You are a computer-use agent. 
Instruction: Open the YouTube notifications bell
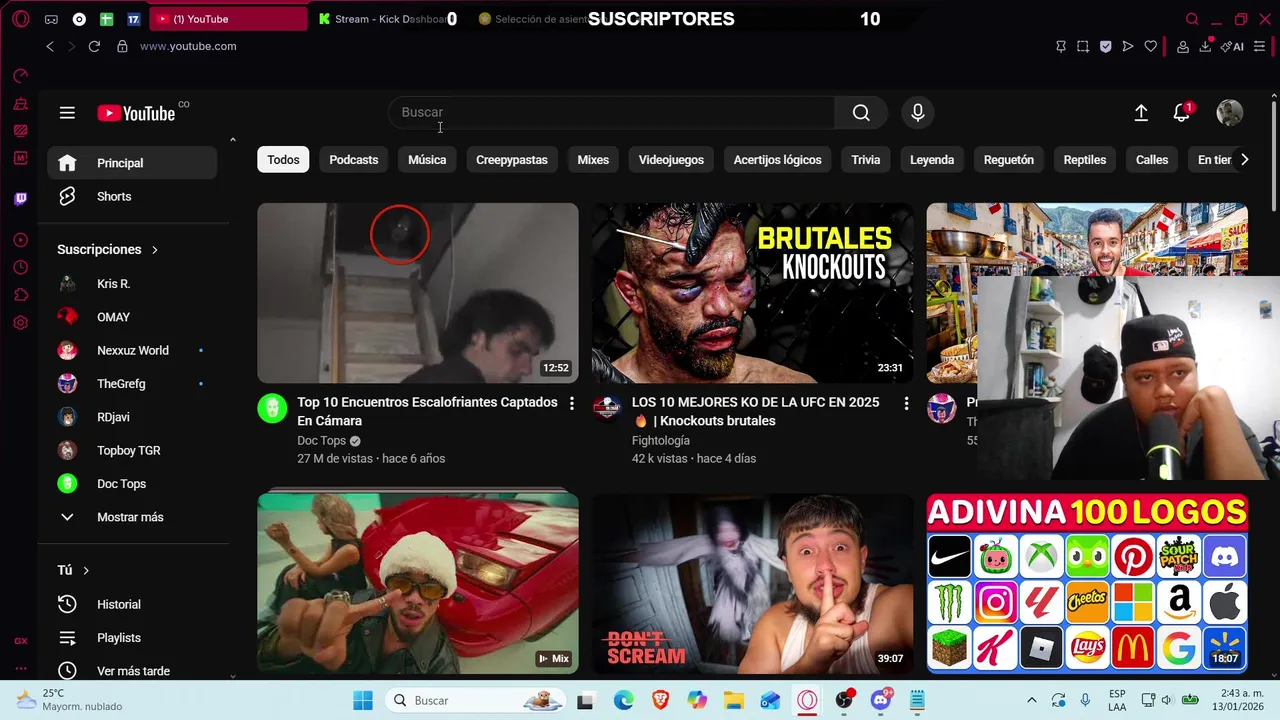1182,113
